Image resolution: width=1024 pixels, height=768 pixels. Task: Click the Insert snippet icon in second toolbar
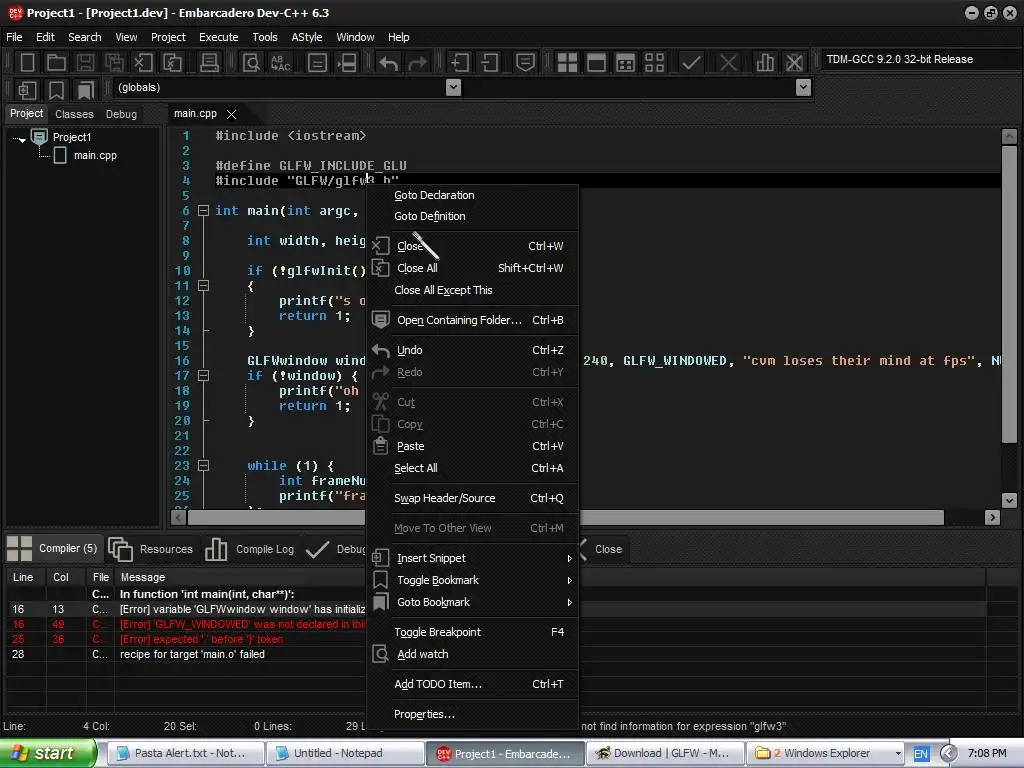27,89
